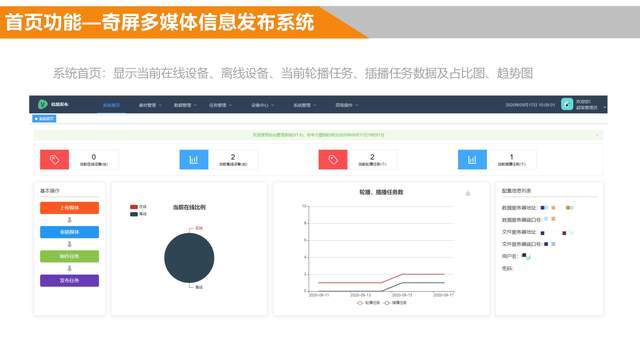Expand the 任务管理 navigation menu
640x360 pixels.
click(220, 105)
